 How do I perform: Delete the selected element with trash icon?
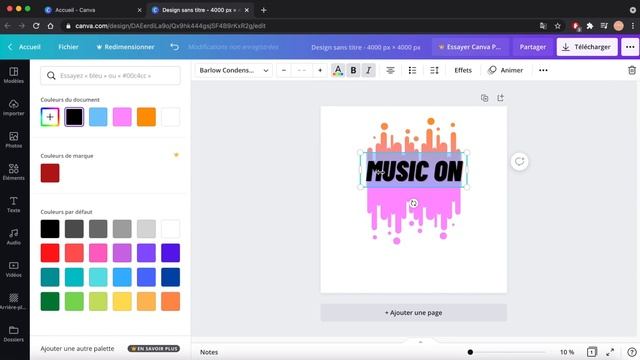pos(632,70)
